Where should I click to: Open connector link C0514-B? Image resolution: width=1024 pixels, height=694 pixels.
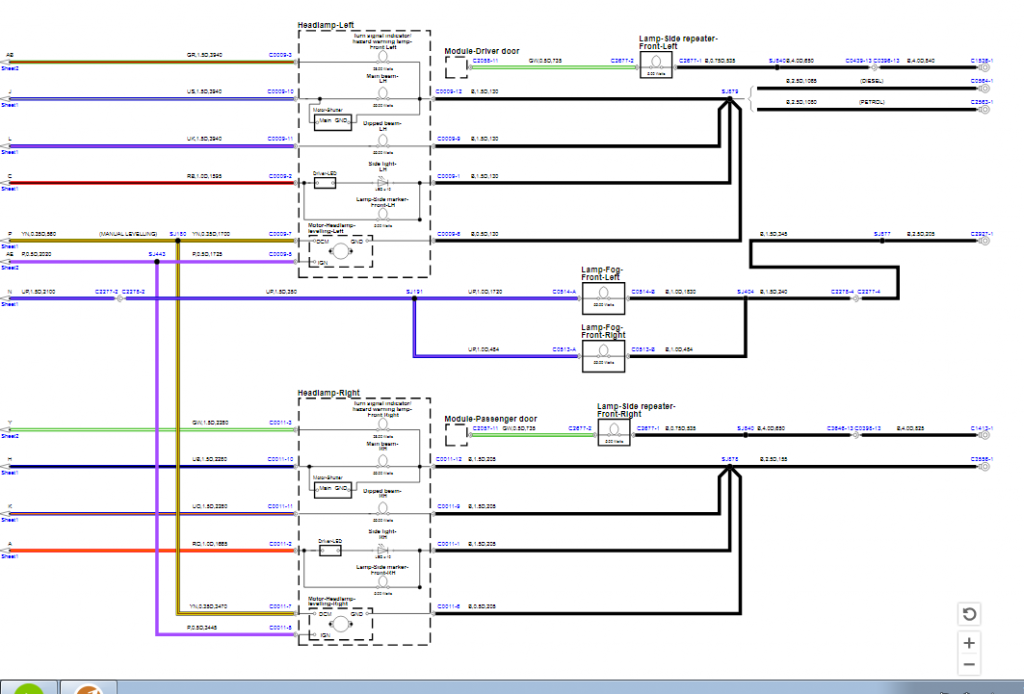coord(643,291)
